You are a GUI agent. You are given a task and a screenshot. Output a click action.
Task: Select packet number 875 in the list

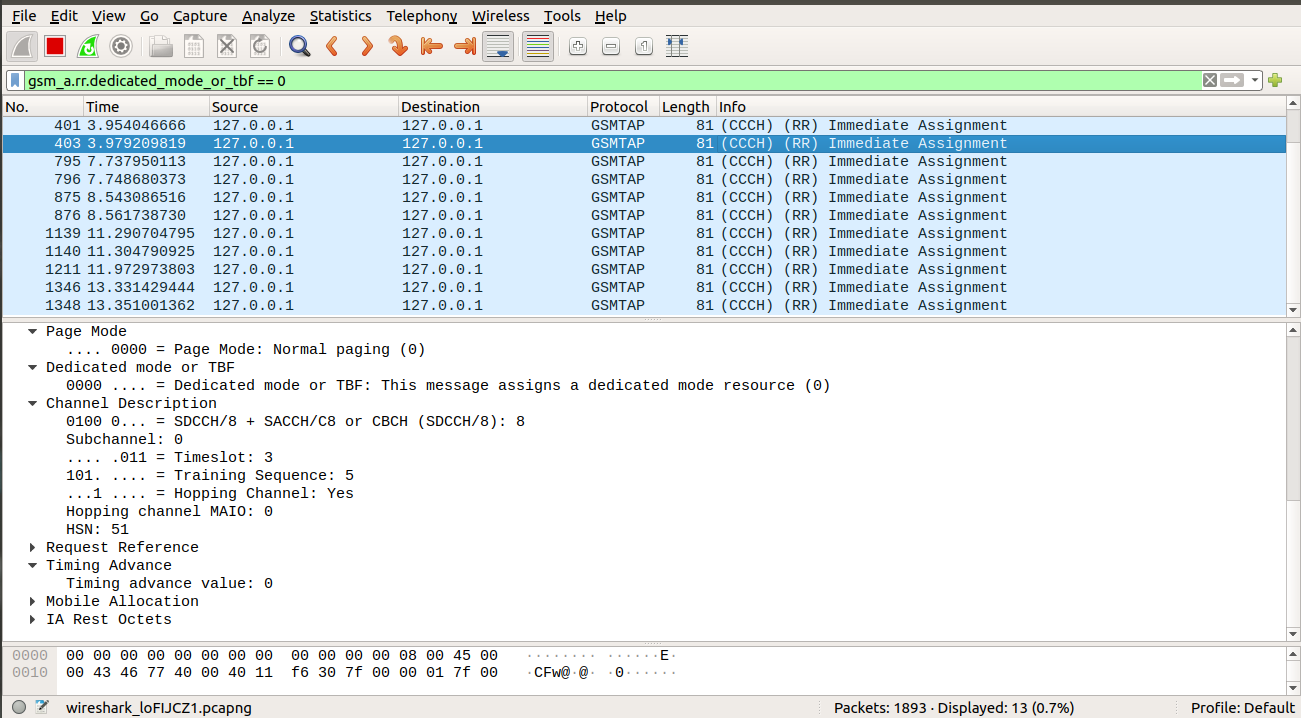500,198
